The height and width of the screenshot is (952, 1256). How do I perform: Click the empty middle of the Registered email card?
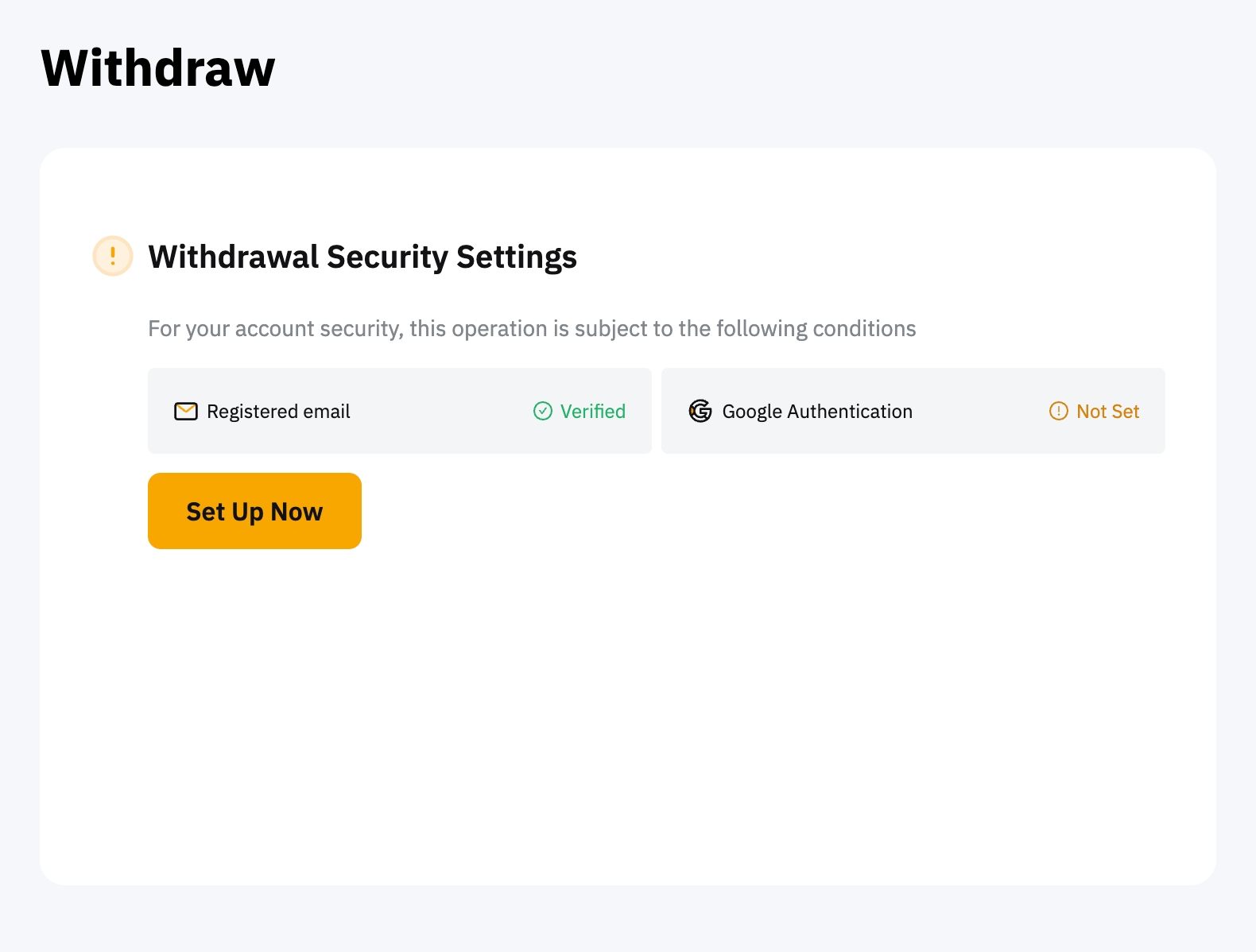pos(441,411)
